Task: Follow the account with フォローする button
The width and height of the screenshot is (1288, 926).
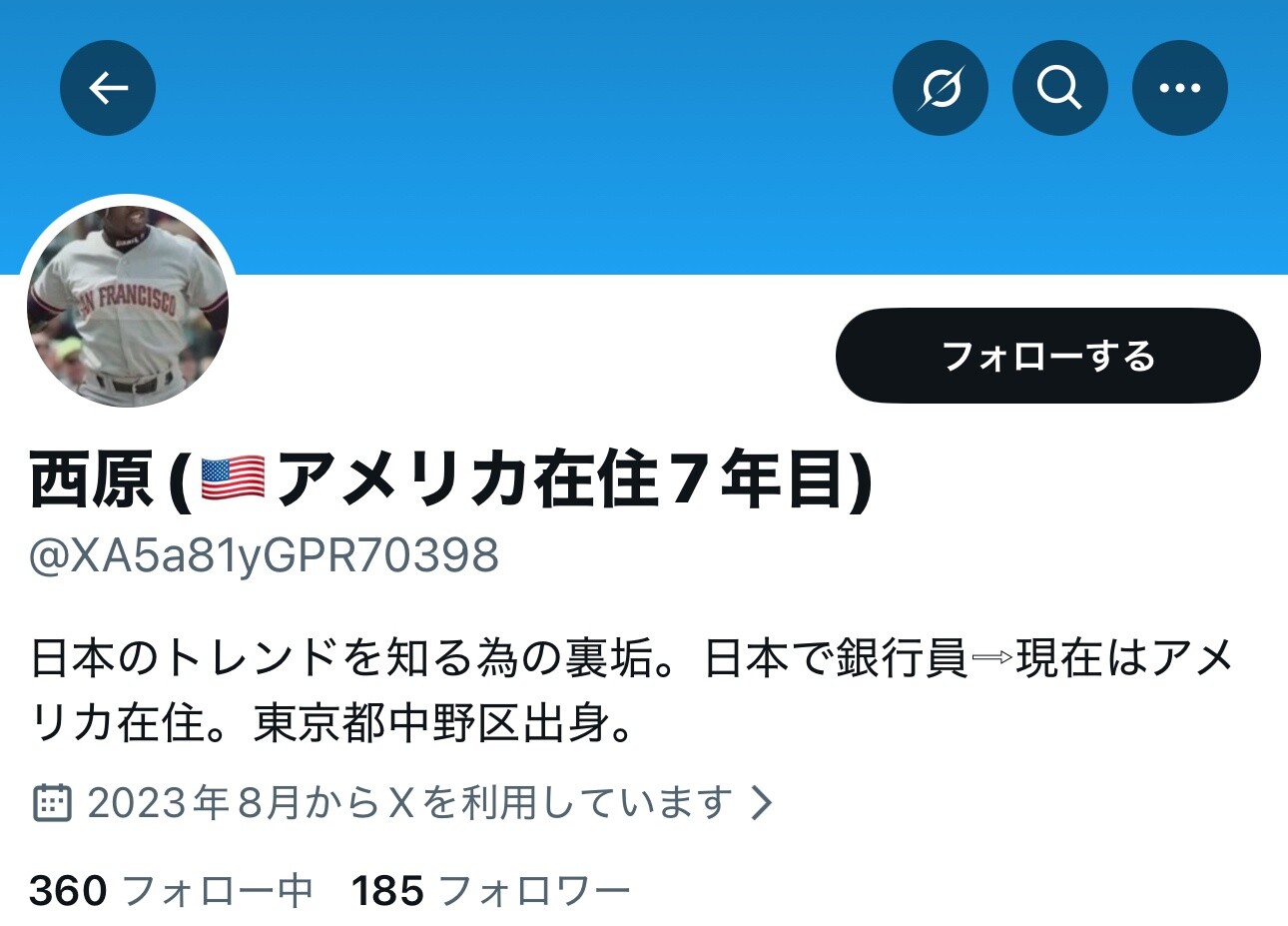Action: point(1048,356)
